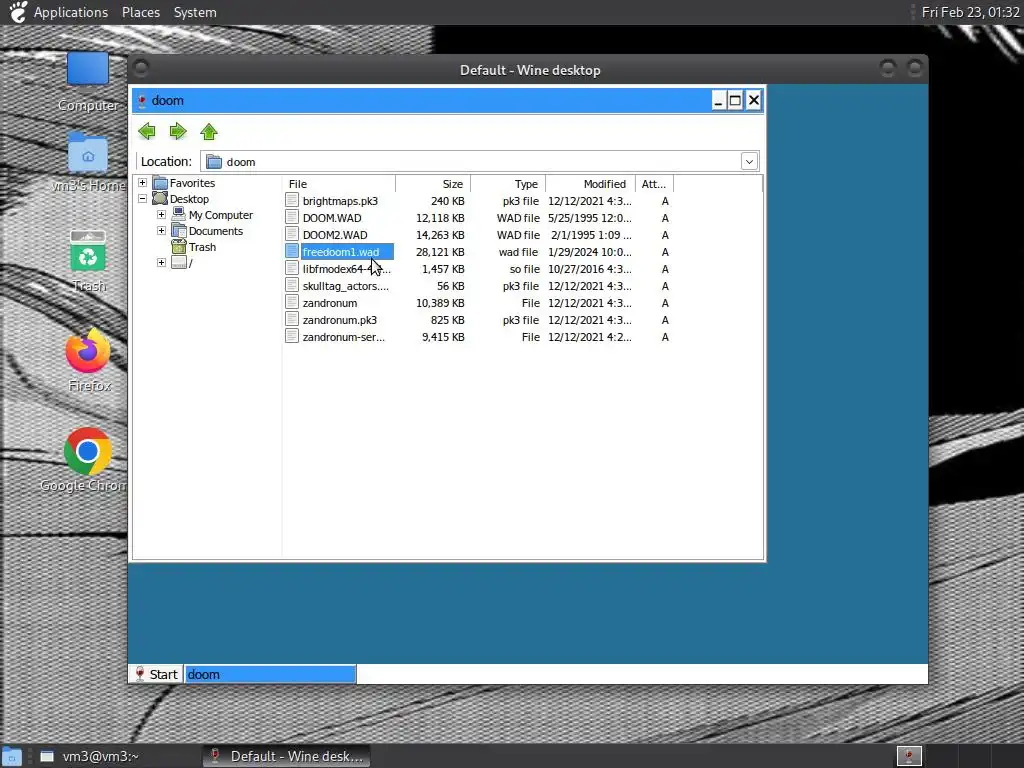Go back with the green left arrow
This screenshot has height=768, width=1024.
(147, 131)
